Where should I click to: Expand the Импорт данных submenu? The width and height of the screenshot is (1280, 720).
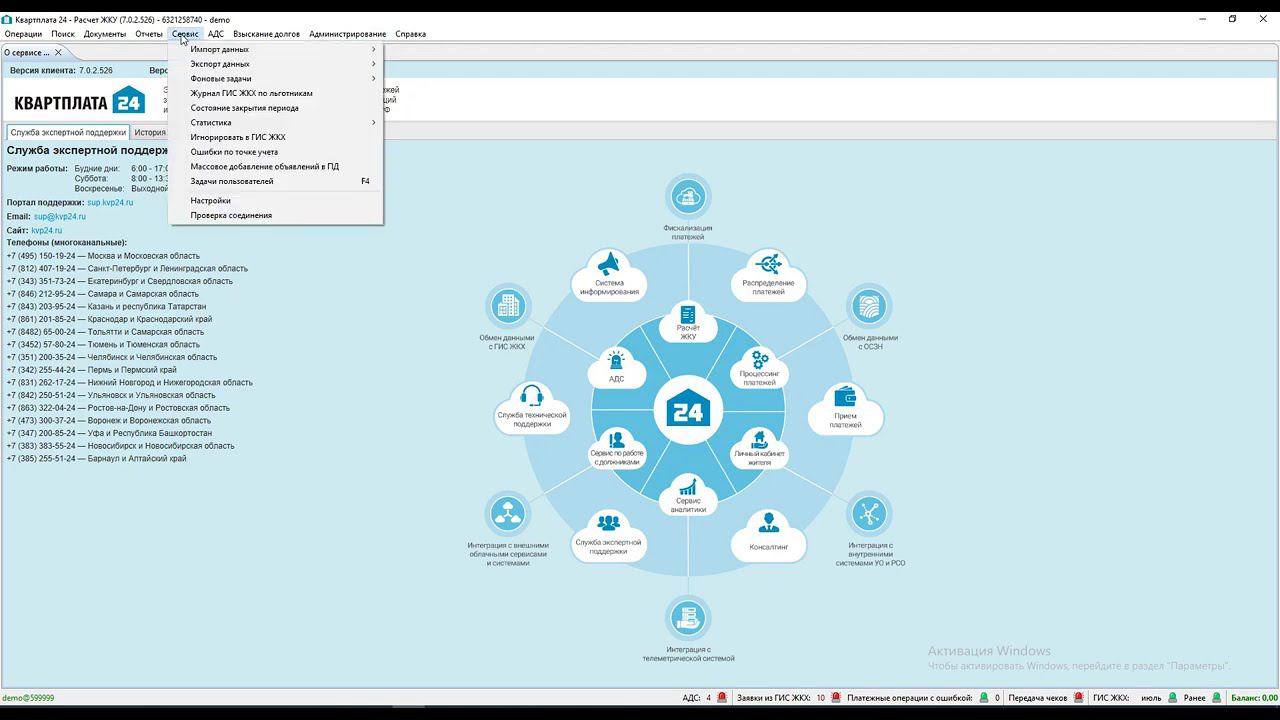click(x=277, y=49)
